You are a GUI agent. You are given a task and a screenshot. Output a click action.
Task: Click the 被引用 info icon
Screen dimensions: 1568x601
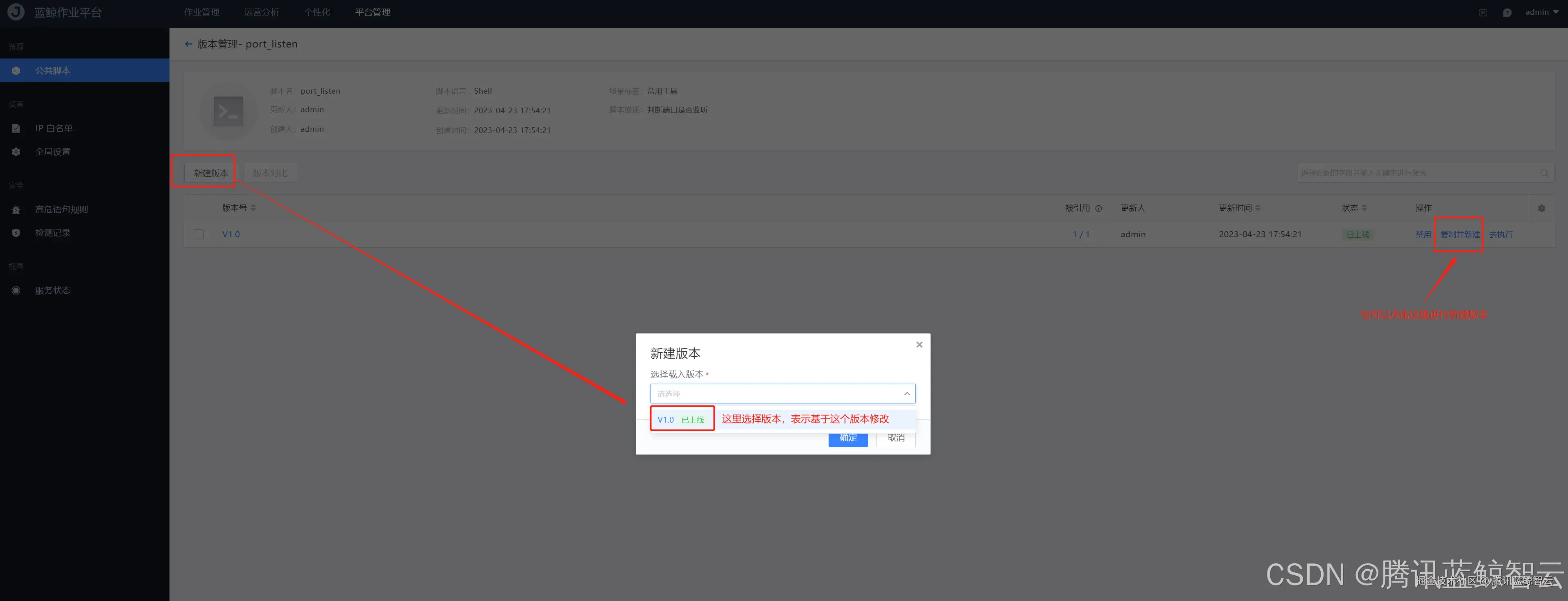tap(1098, 208)
